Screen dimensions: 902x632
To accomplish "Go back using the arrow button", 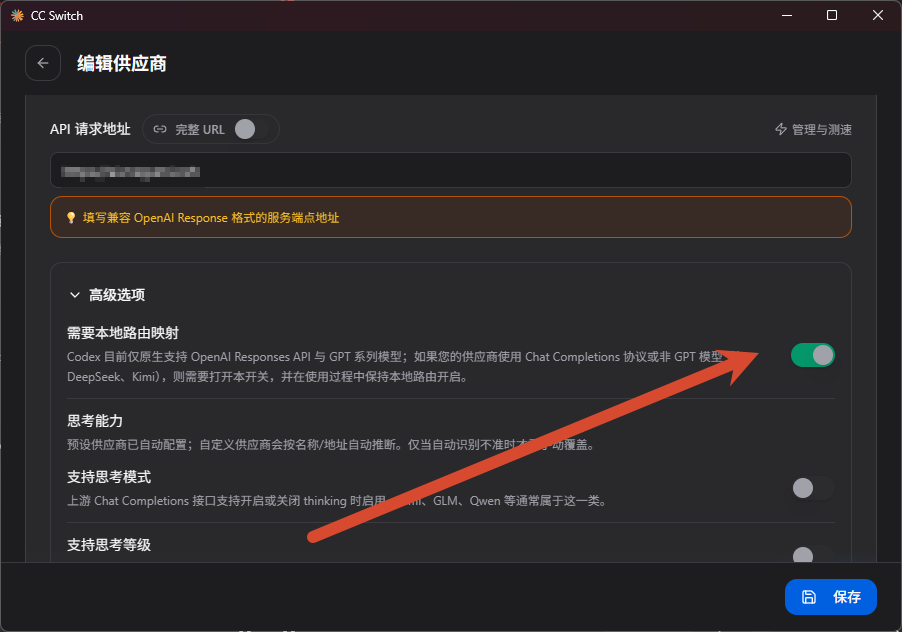I will click(x=43, y=63).
